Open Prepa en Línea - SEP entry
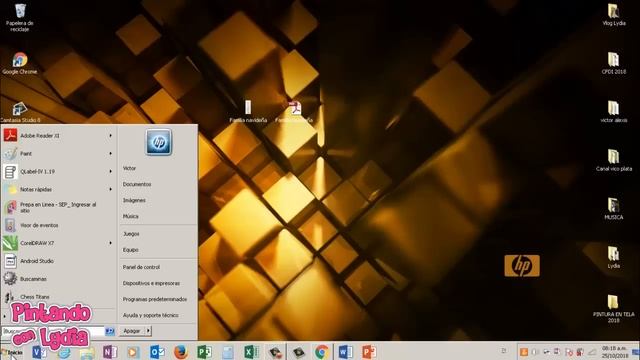 (59, 207)
